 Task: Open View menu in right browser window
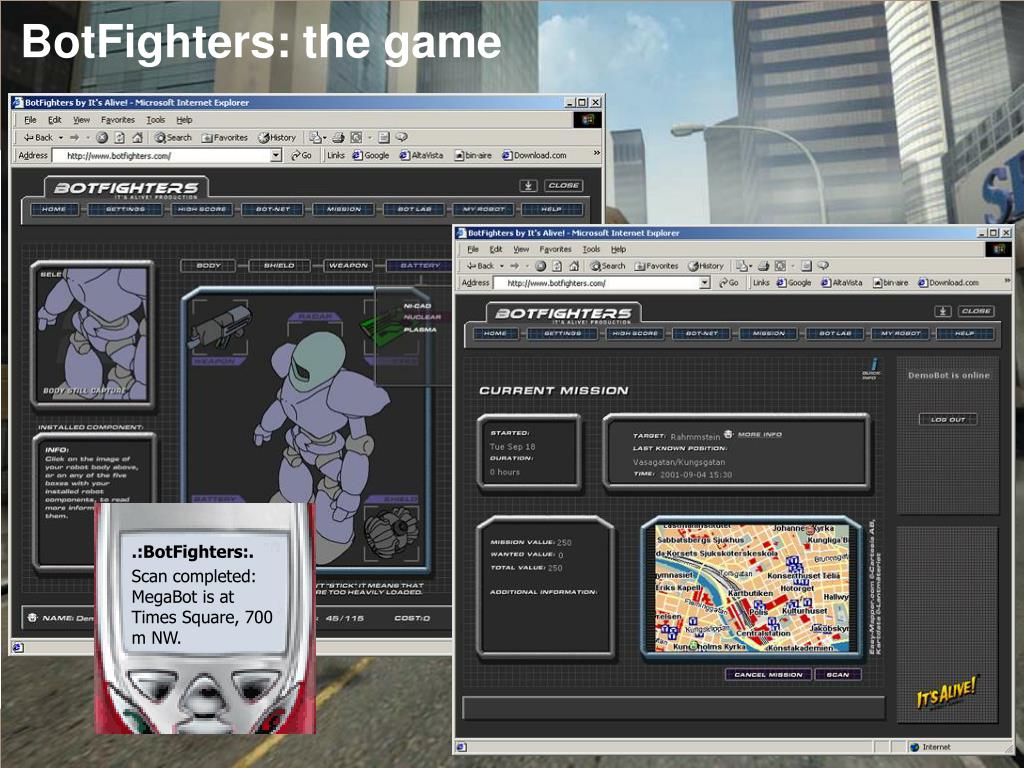pyautogui.click(x=520, y=249)
